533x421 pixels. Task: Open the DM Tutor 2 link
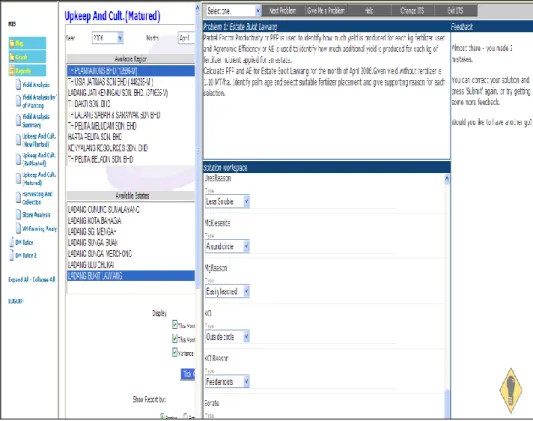[x=26, y=255]
